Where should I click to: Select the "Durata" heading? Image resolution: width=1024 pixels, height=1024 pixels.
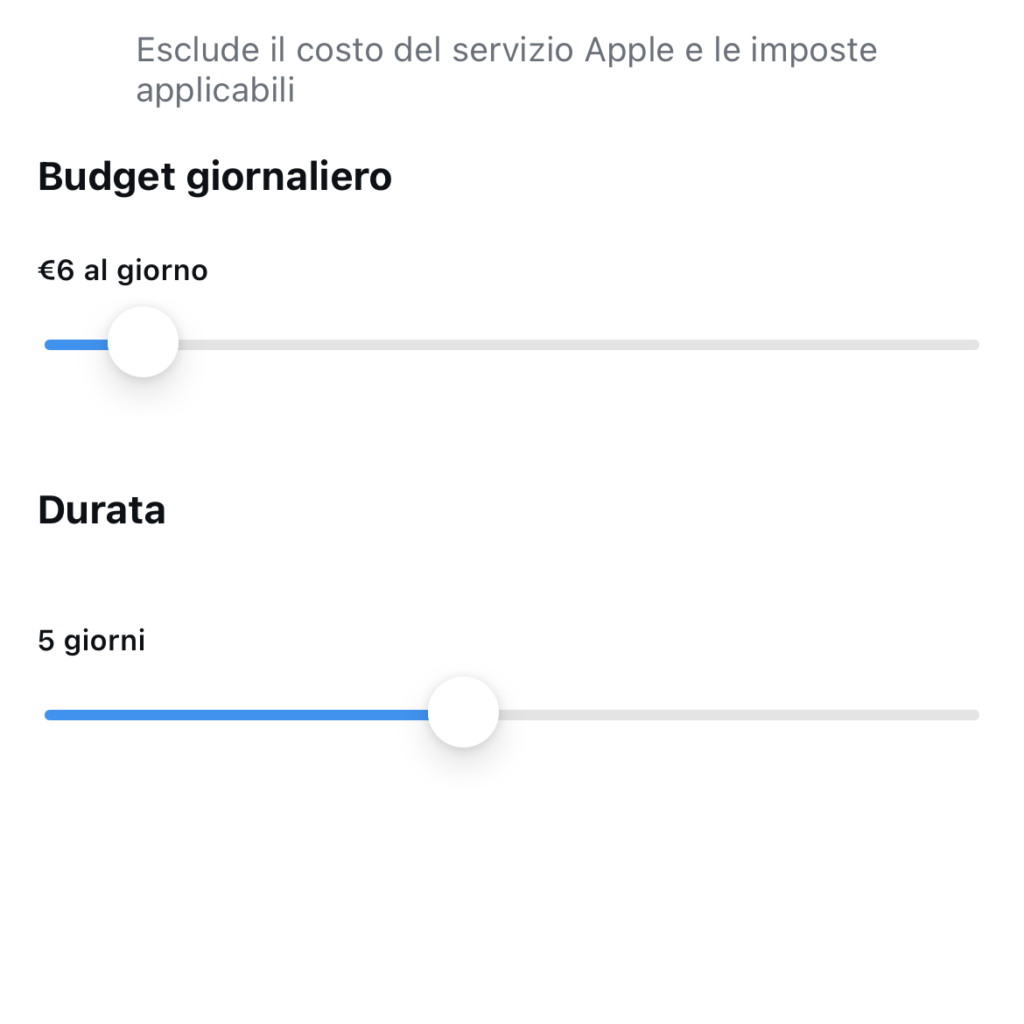point(101,510)
